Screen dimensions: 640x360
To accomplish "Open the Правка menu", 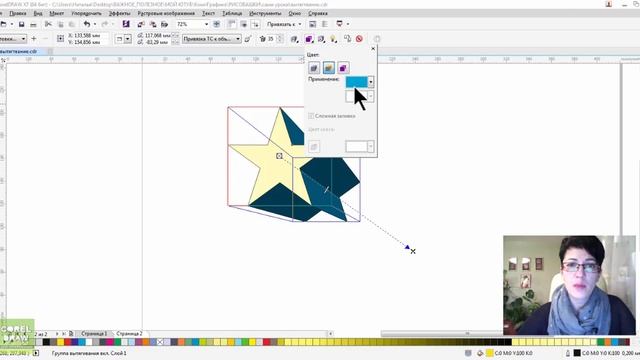I will coord(18,13).
